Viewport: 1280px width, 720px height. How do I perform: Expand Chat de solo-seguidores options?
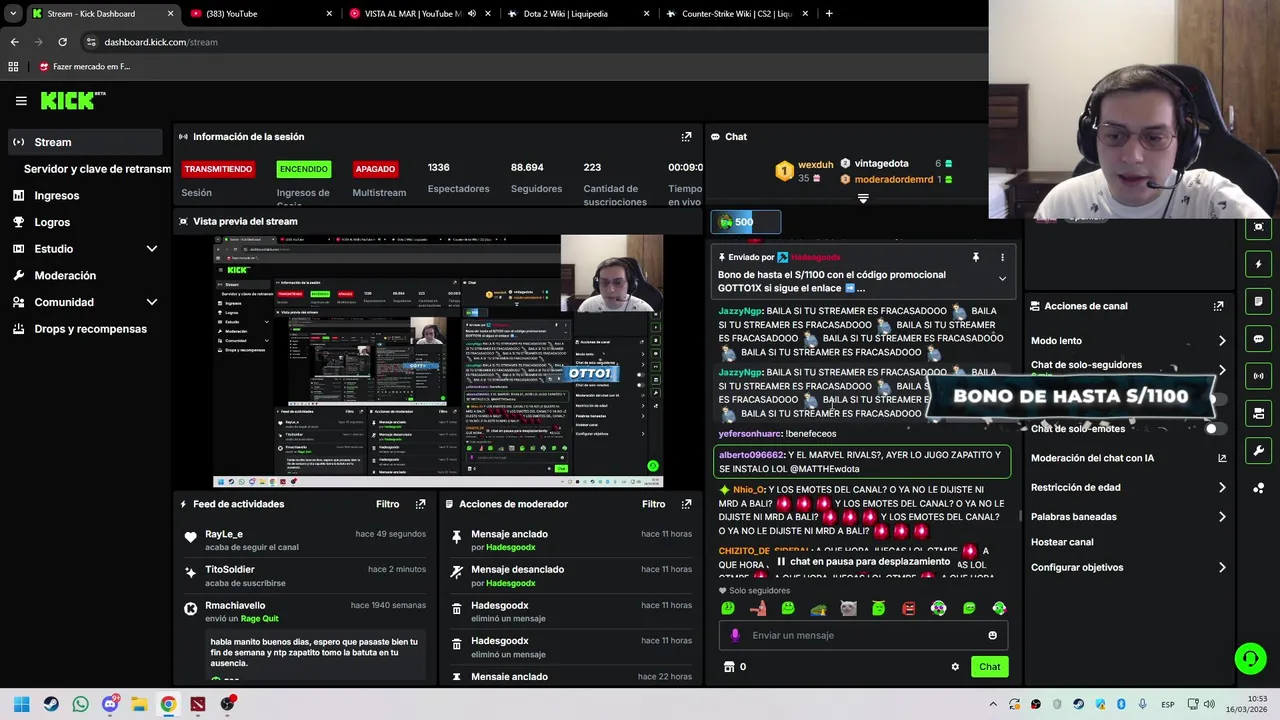coord(1222,370)
